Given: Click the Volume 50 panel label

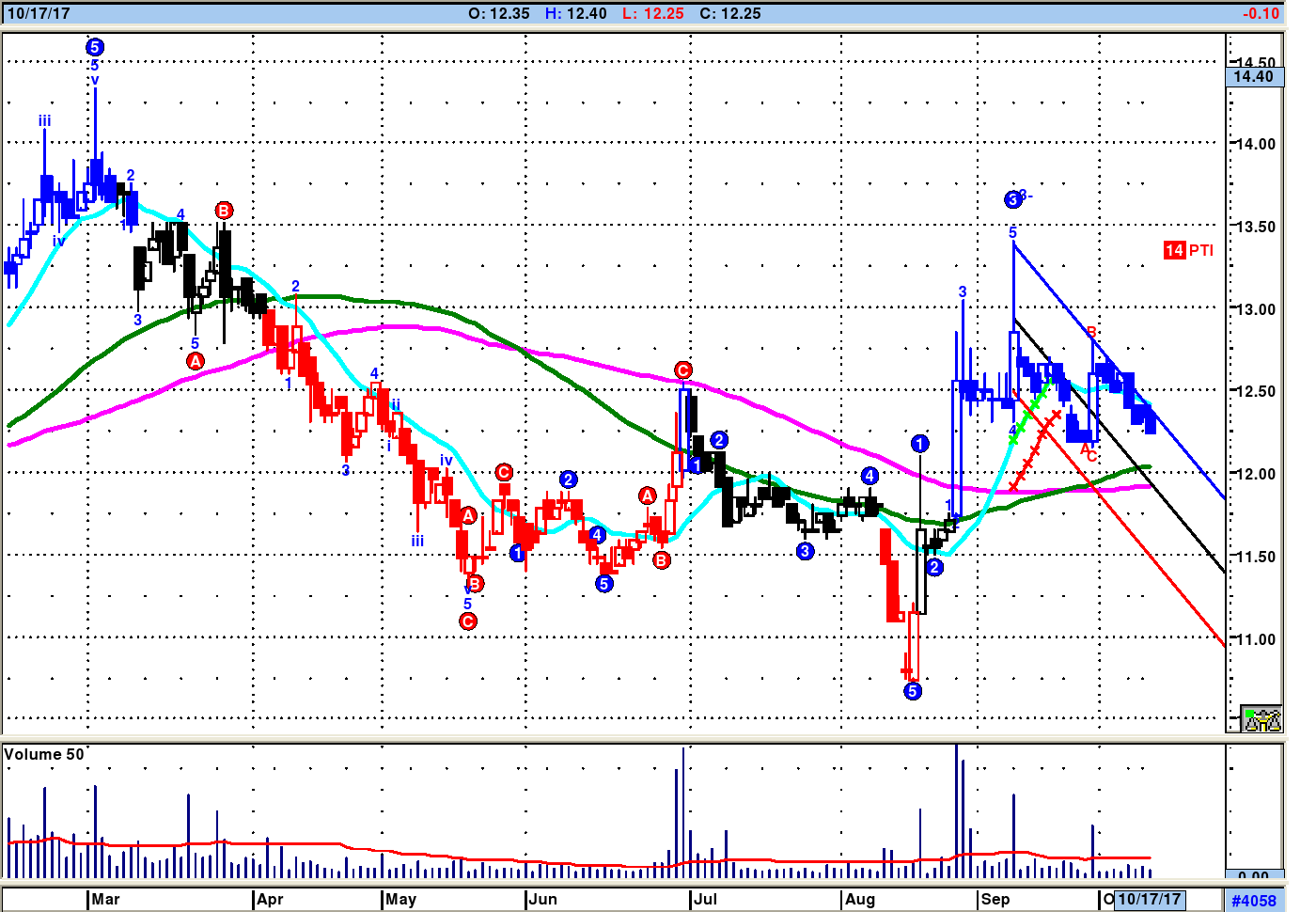Looking at the screenshot, I should coord(43,754).
